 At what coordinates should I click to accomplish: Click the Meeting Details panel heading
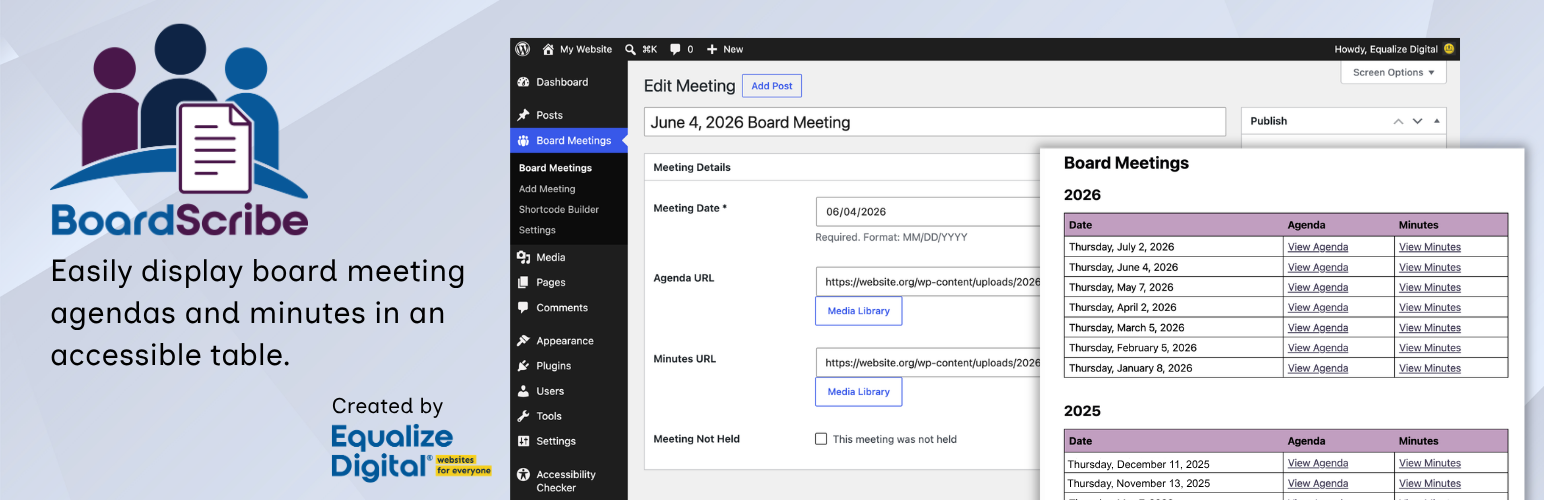[692, 168]
